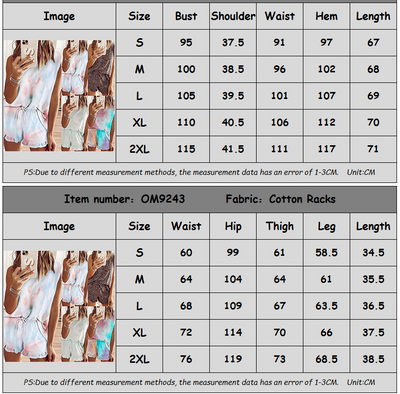Click the Bust value 105
The image size is (400, 394).
tap(186, 96)
